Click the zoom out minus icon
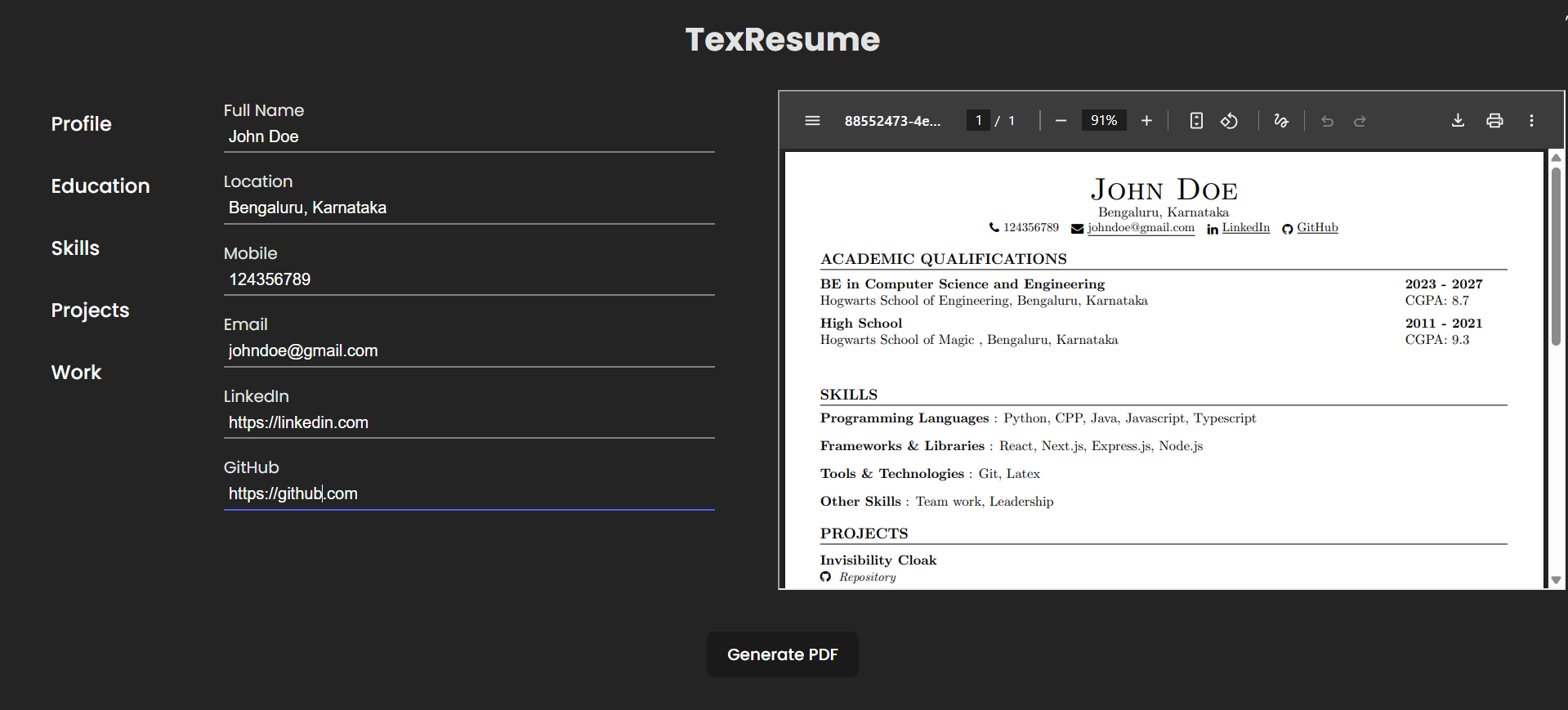The height and width of the screenshot is (710, 1568). click(x=1061, y=121)
